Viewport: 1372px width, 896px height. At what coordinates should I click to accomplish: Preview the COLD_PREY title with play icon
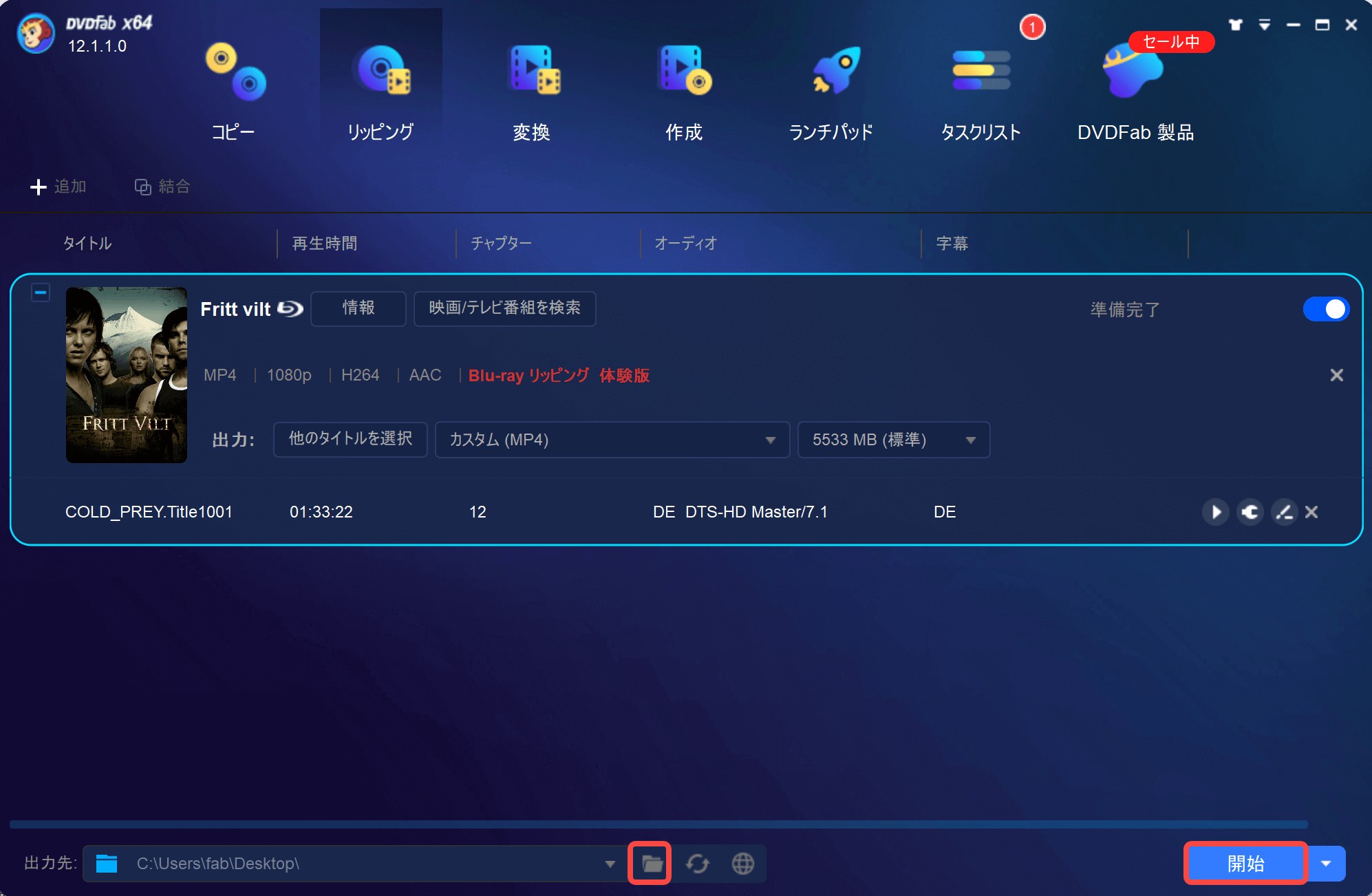point(1216,512)
